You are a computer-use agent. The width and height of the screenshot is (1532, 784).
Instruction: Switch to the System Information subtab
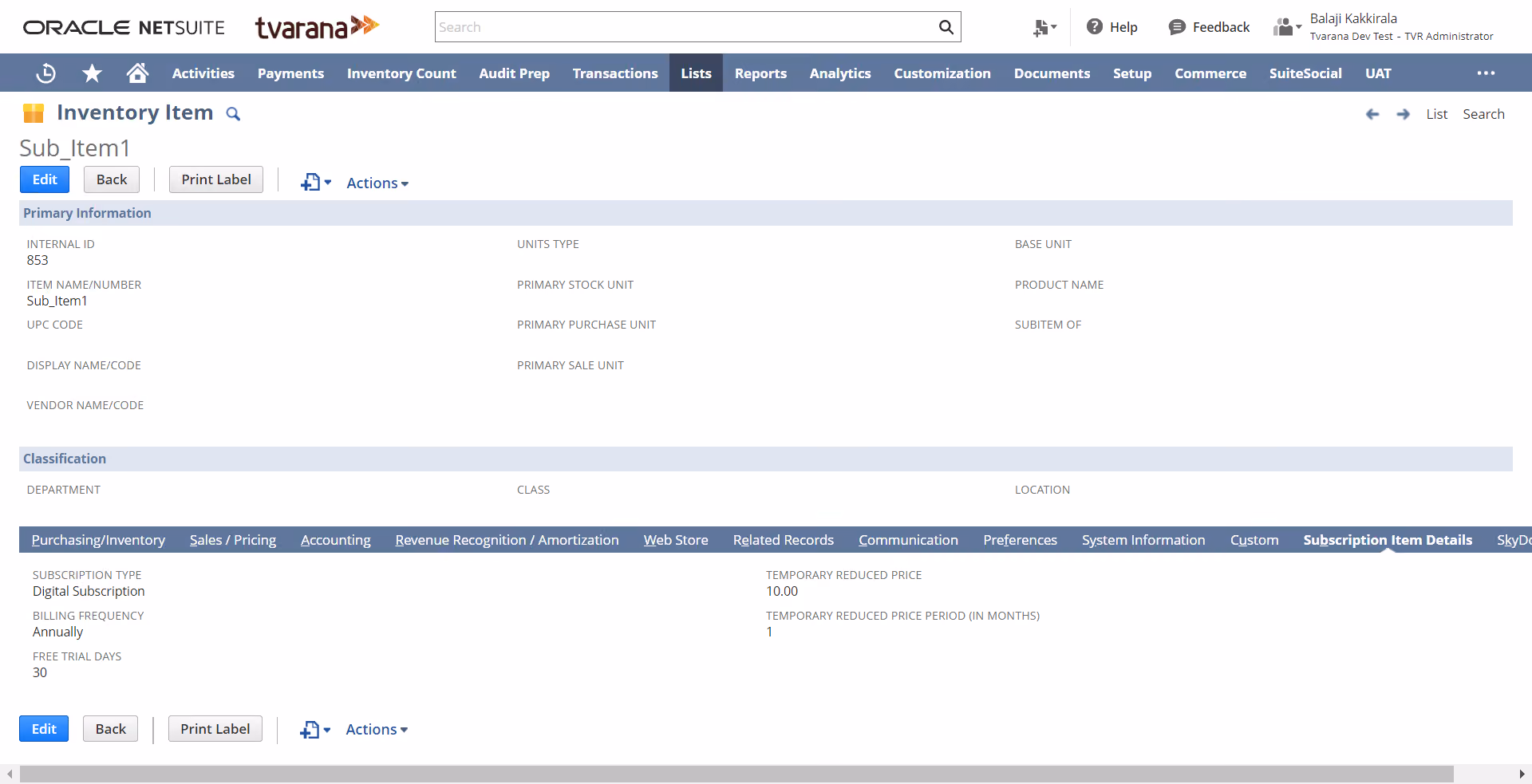point(1143,540)
